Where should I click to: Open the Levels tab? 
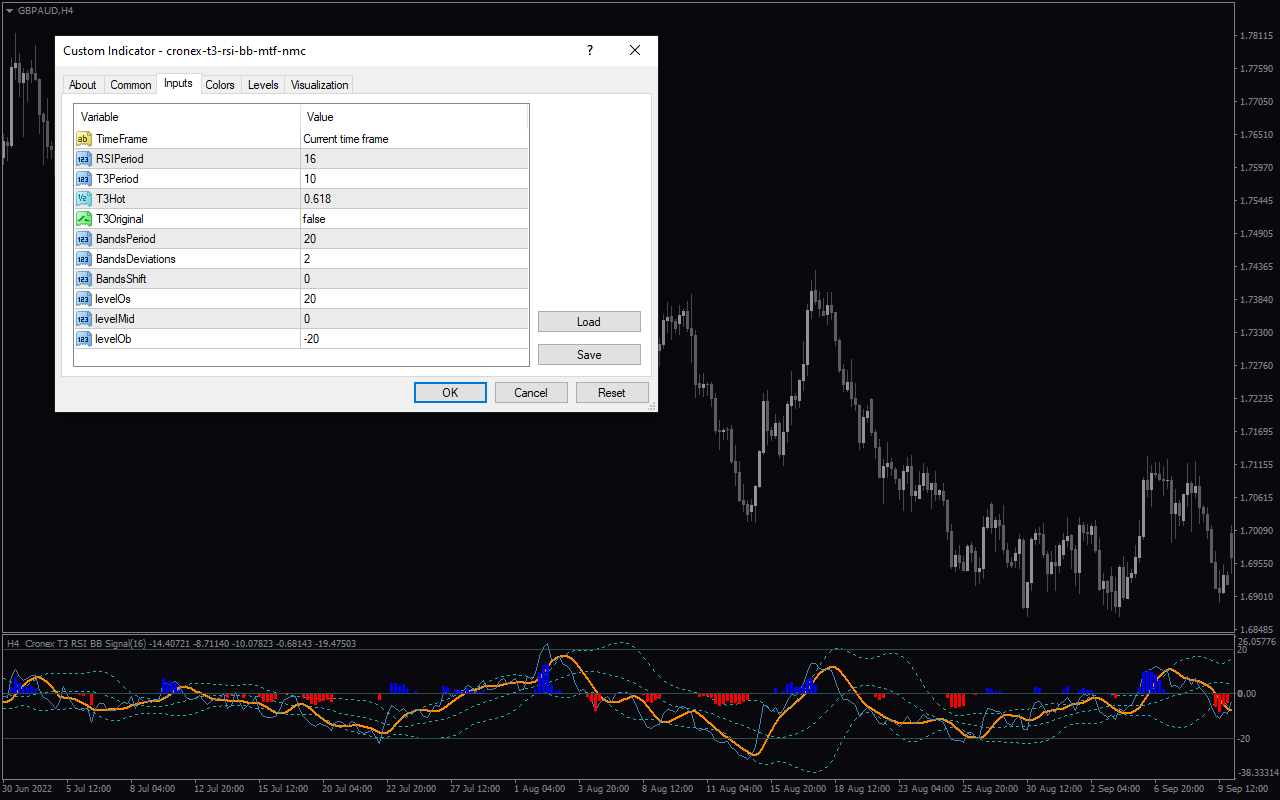[263, 85]
